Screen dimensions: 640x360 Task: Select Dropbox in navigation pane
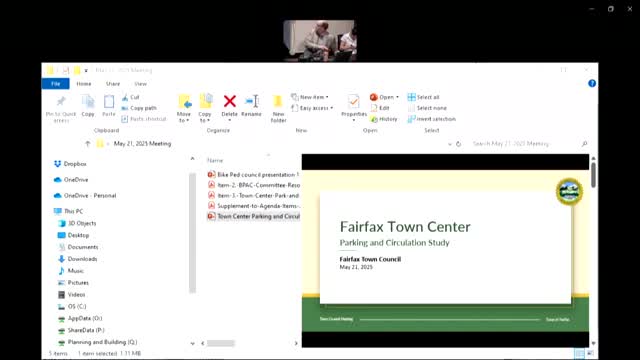[x=70, y=164]
